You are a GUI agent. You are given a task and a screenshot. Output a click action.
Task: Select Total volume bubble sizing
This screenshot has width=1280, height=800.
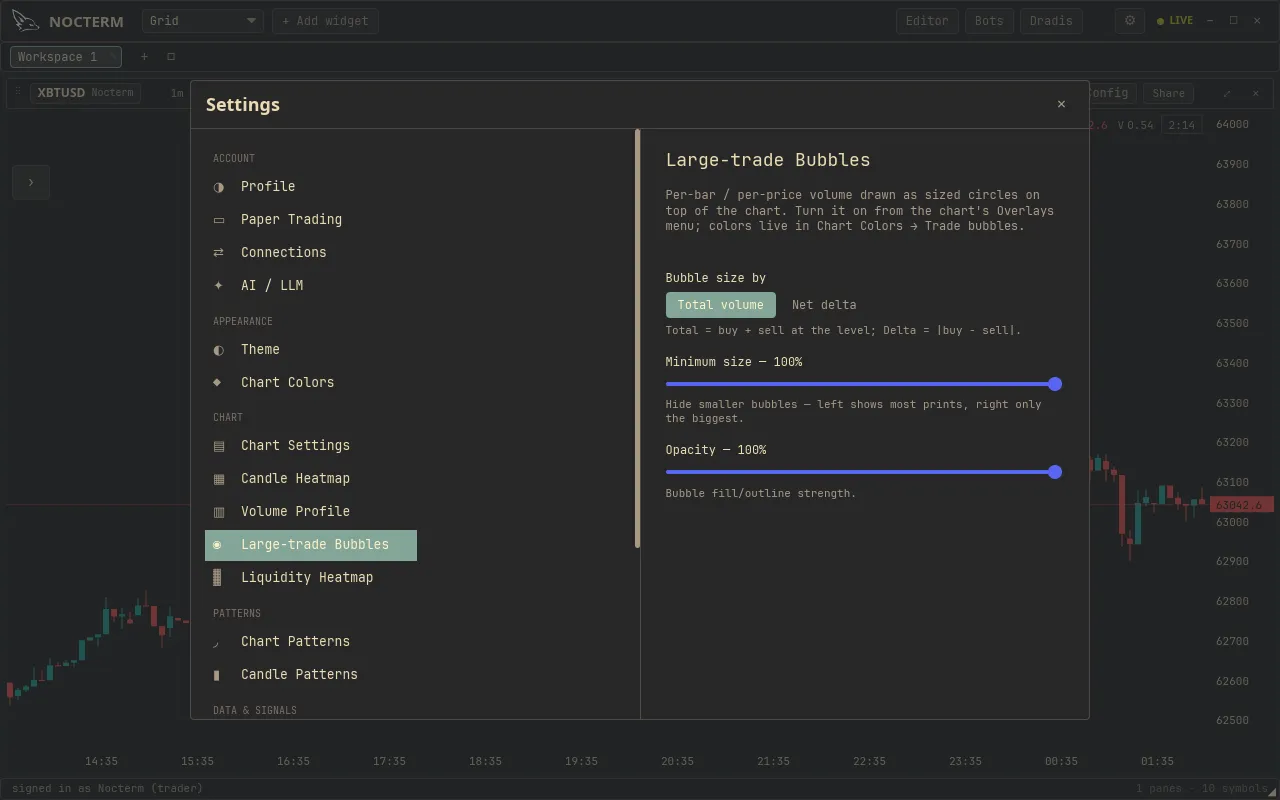pyautogui.click(x=721, y=305)
